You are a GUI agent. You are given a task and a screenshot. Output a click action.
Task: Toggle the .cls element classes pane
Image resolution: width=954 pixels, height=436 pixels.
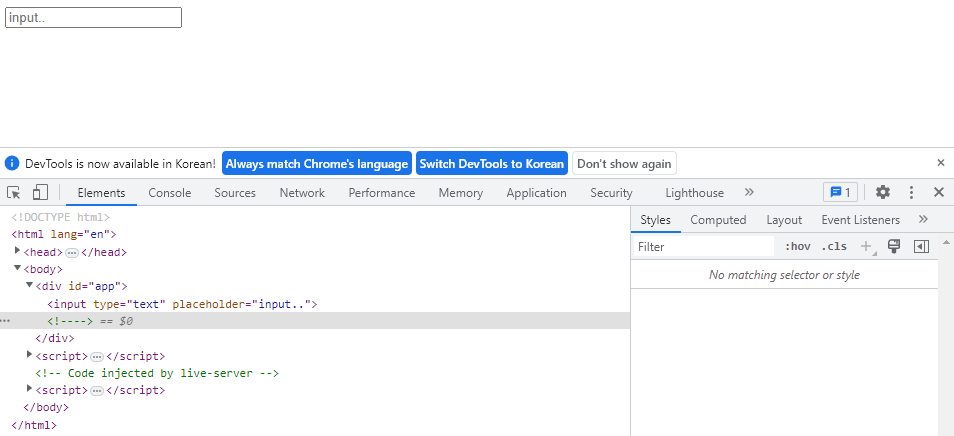click(x=834, y=246)
